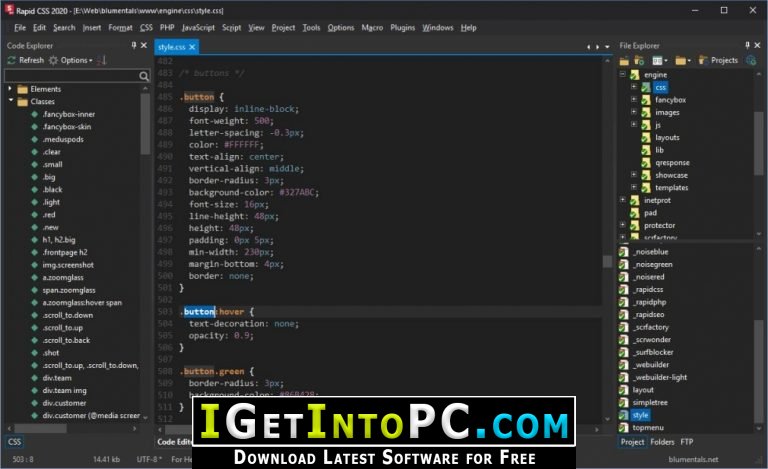Click the file tree vertical scrollbar thumb
The height and width of the screenshot is (469, 768).
(x=758, y=142)
